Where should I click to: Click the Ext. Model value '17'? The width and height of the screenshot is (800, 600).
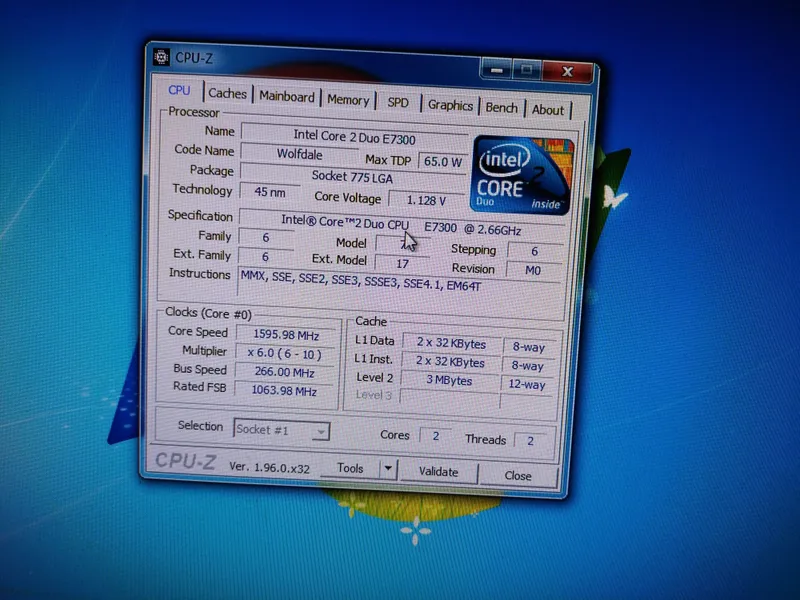click(403, 264)
